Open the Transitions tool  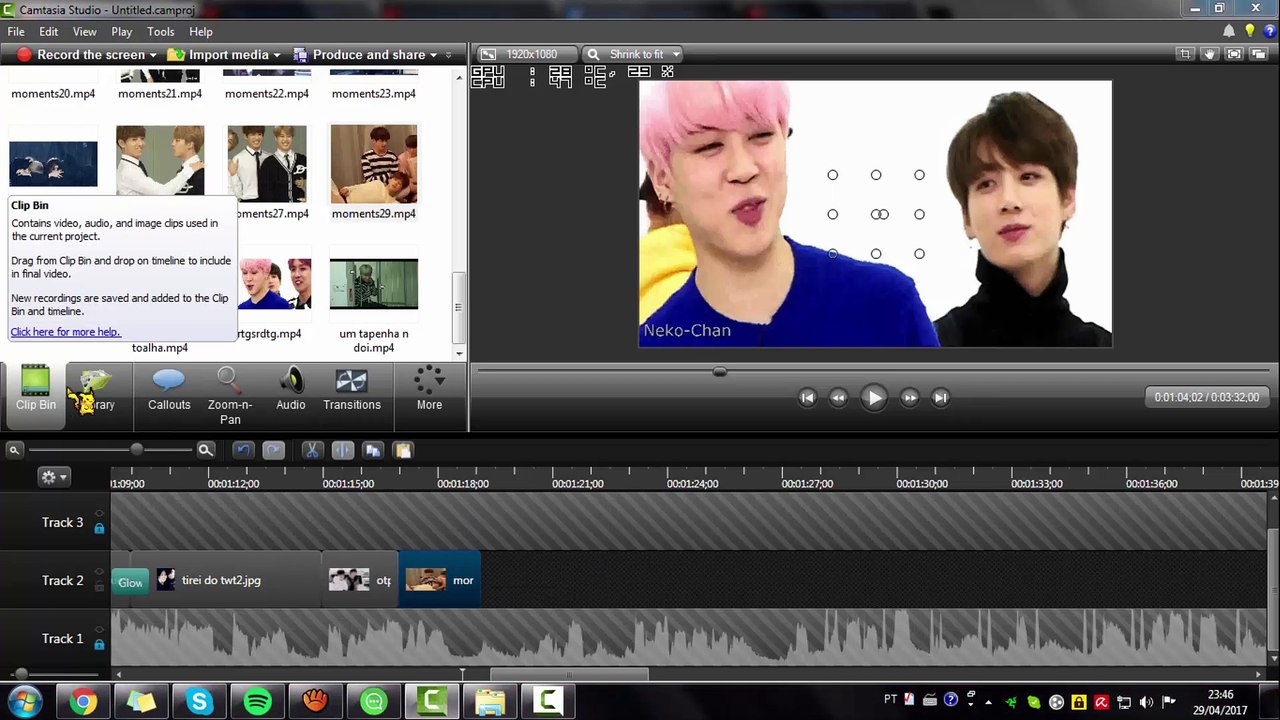352,390
